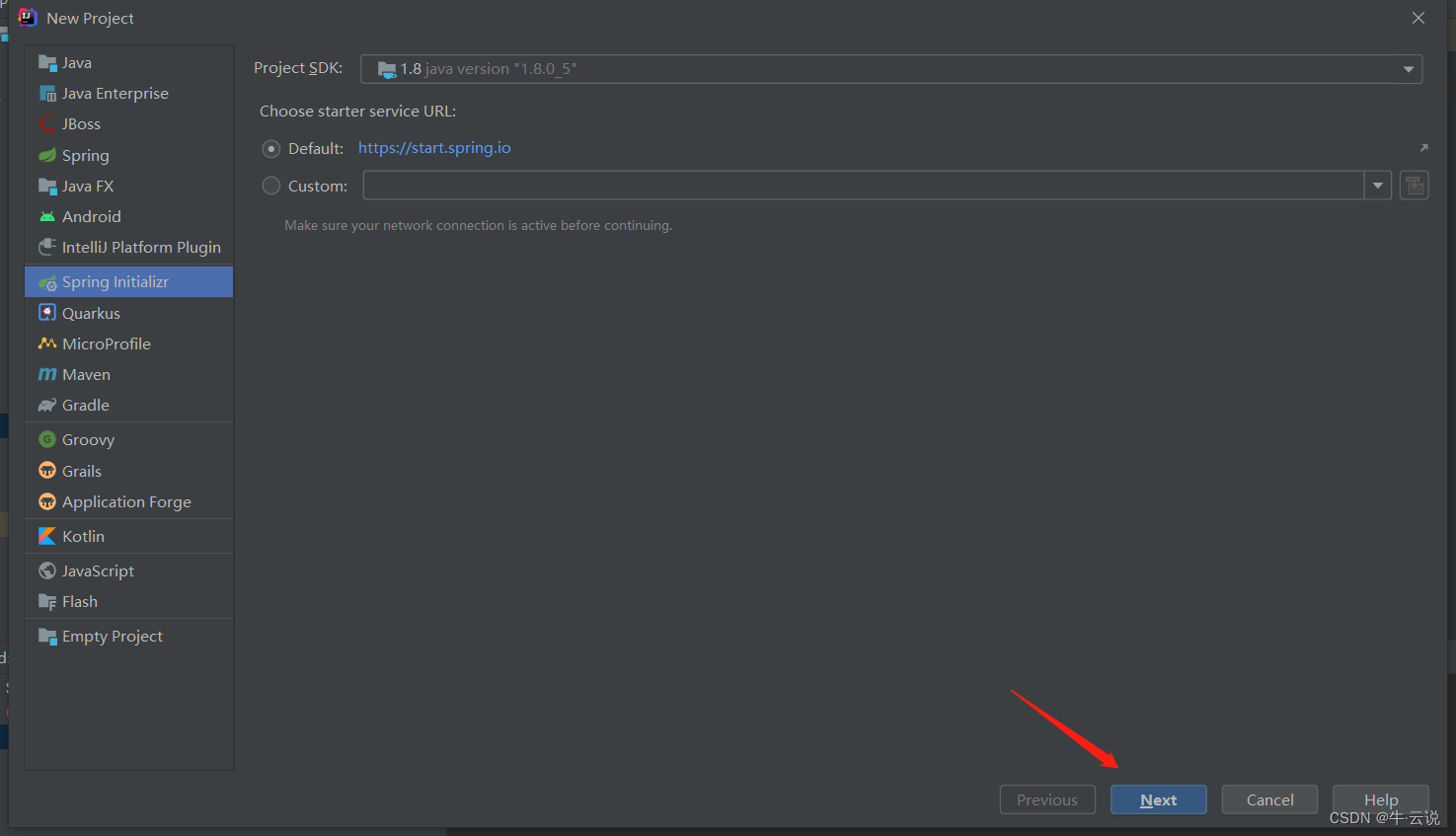Click the Maven m icon
This screenshot has width=1456, height=836.
pyautogui.click(x=47, y=375)
